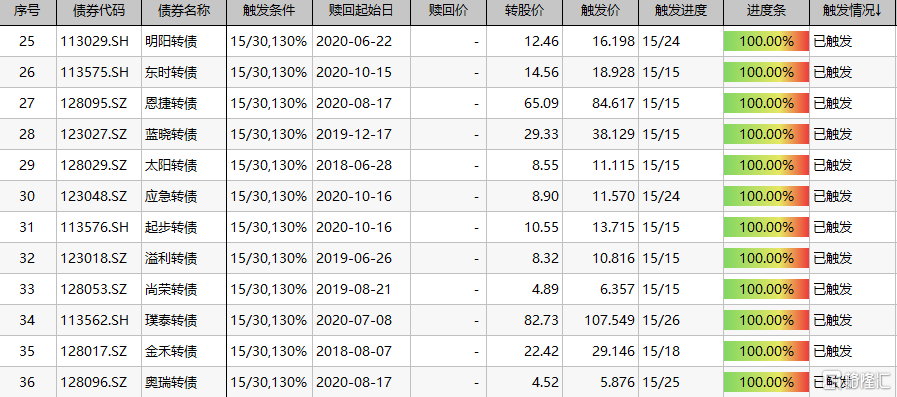Select row number 30
Image resolution: width=897 pixels, height=397 pixels.
(x=27, y=196)
